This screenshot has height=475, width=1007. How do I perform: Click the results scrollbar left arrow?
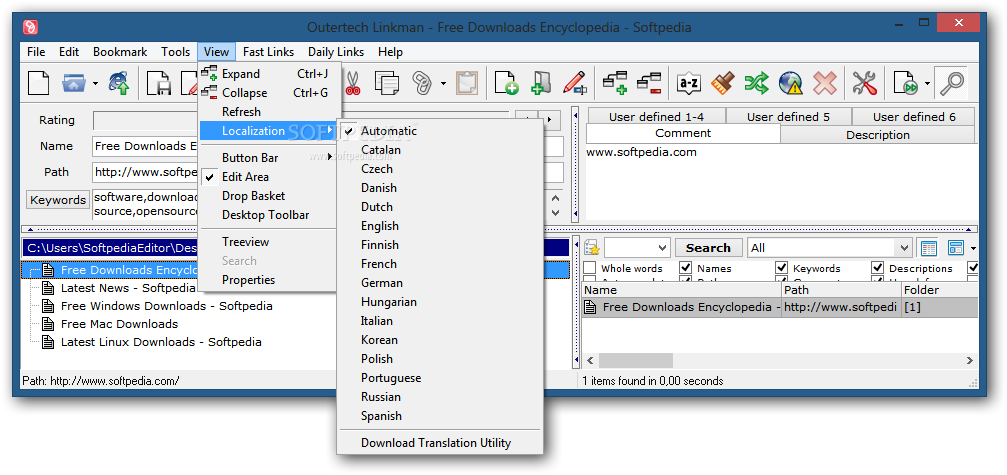point(590,360)
